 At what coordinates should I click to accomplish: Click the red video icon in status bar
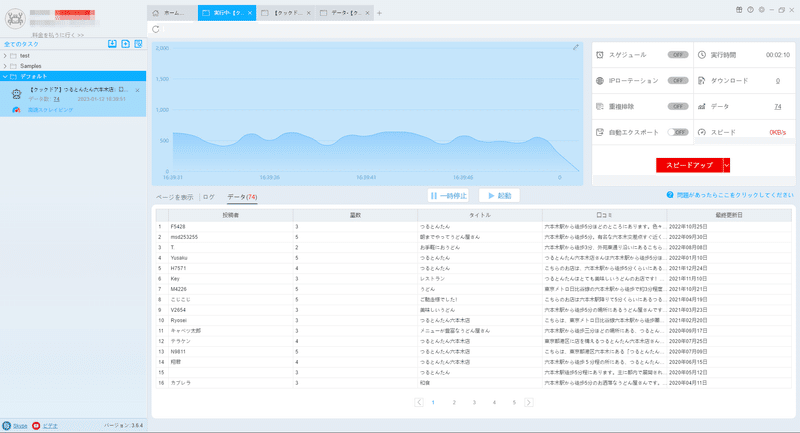pyautogui.click(x=36, y=425)
